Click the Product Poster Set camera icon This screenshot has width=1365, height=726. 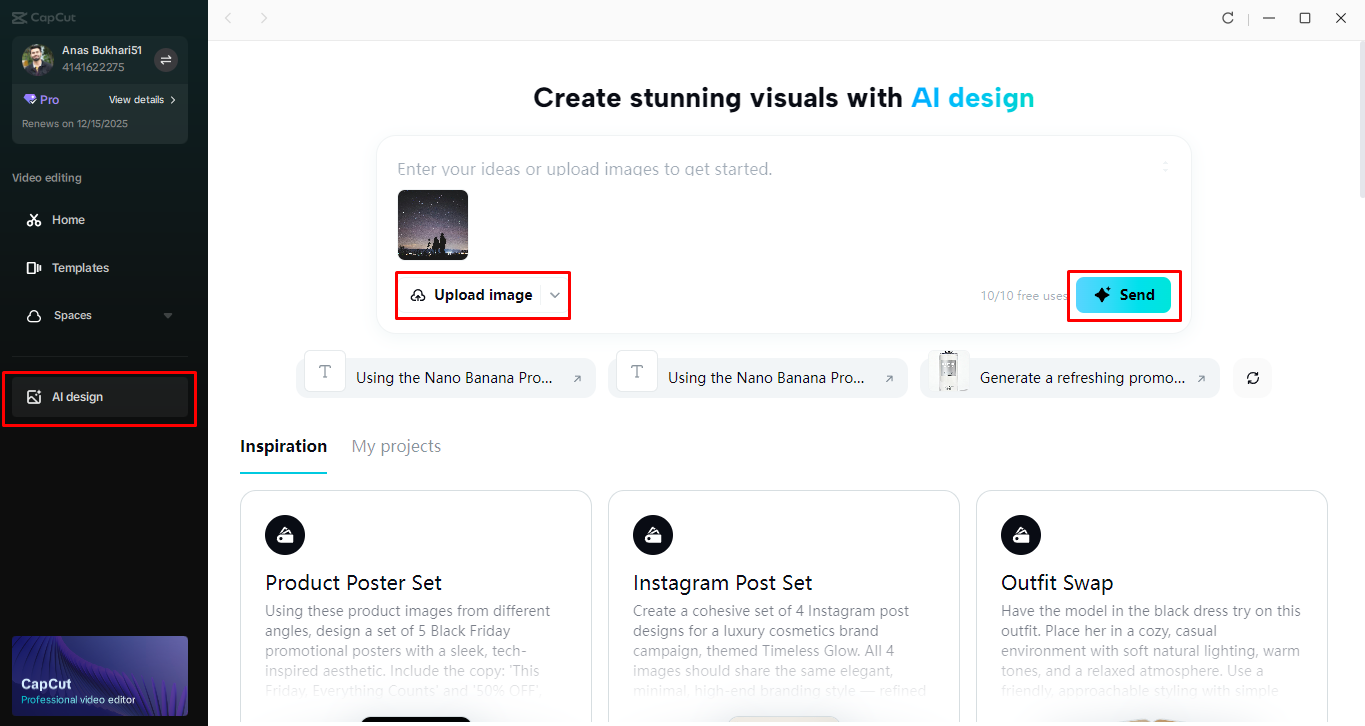(285, 535)
